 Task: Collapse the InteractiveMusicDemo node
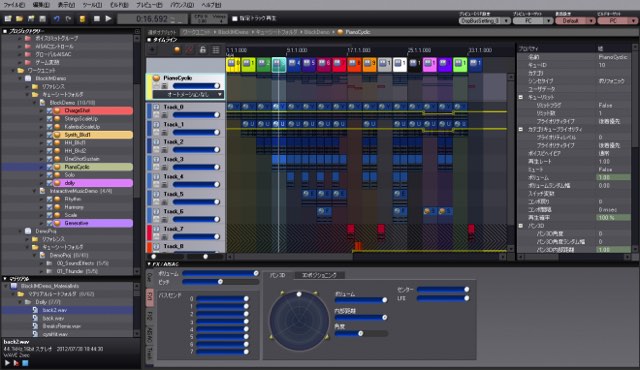(35, 191)
